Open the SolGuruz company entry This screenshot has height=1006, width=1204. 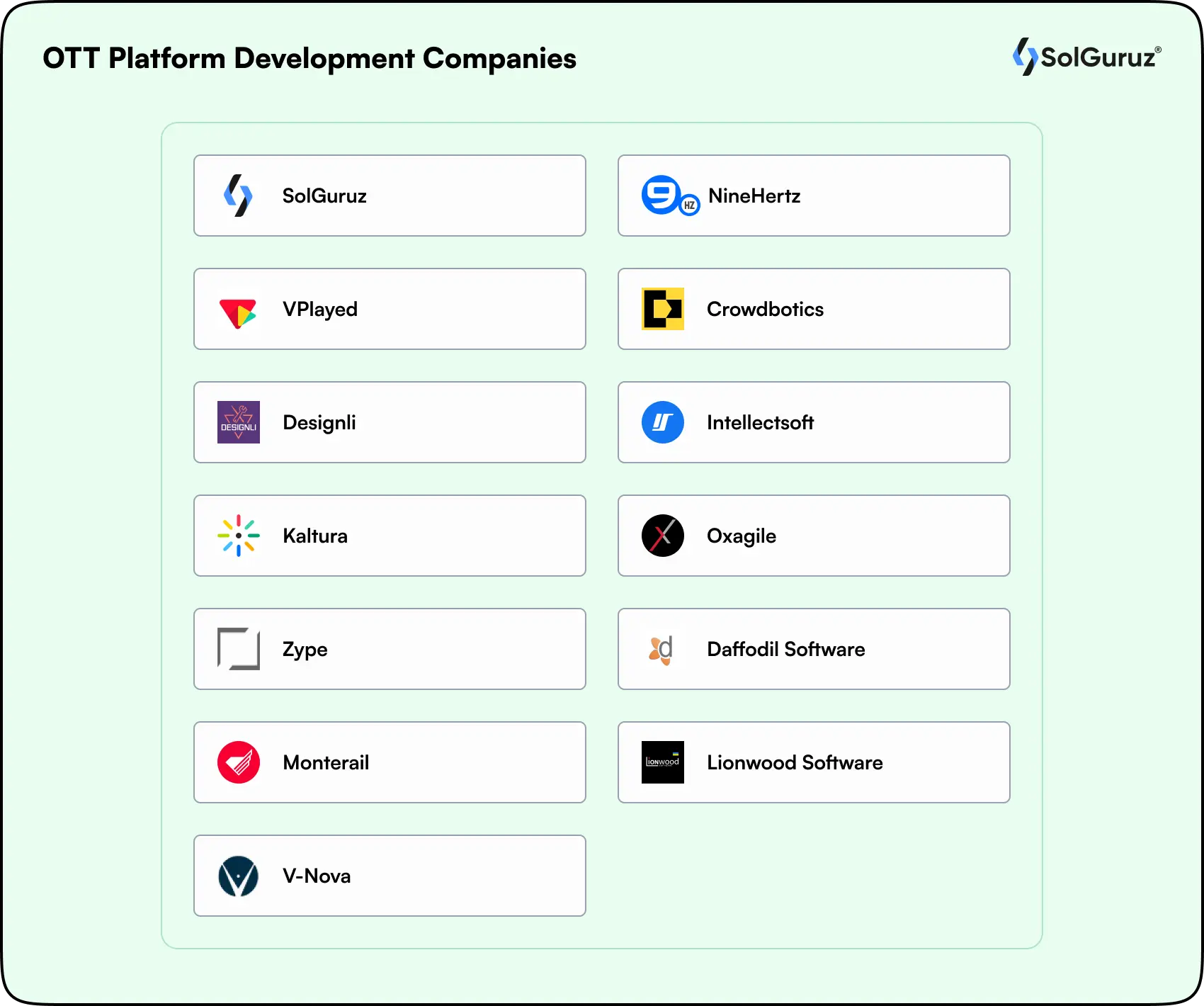390,196
